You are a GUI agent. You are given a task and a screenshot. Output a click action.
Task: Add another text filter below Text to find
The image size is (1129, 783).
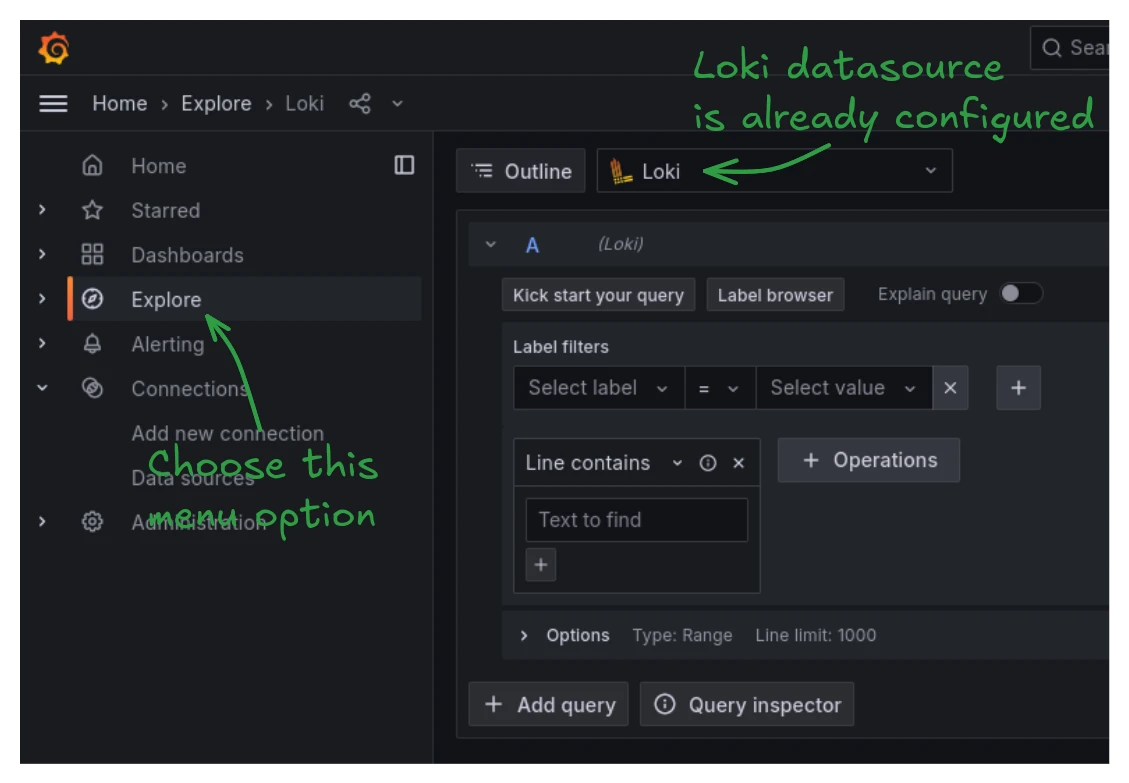point(541,565)
